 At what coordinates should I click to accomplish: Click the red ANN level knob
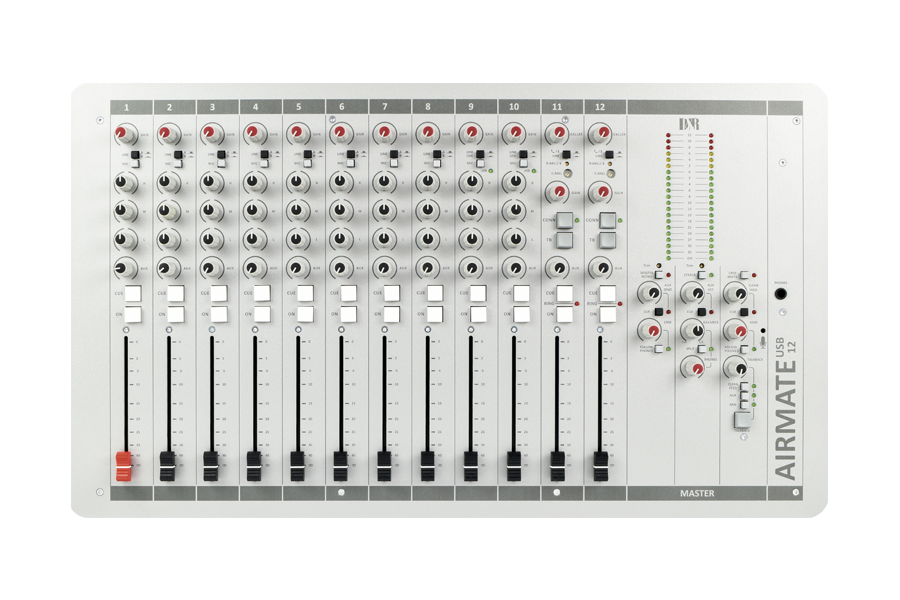738,331
